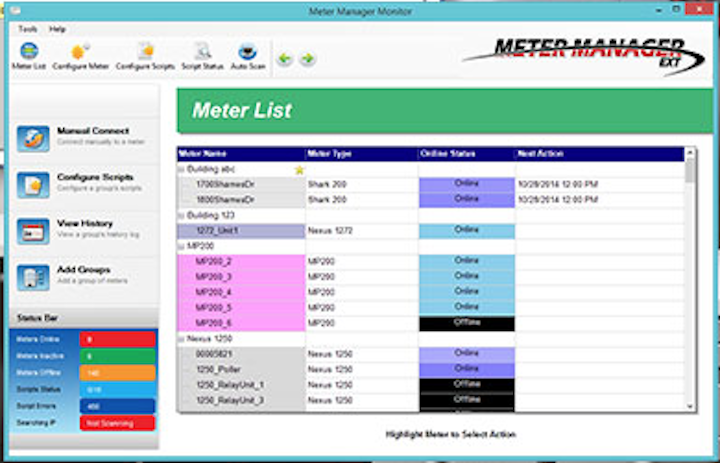
Task: Click the Add Groups sidebar icon
Action: pyautogui.click(x=33, y=277)
